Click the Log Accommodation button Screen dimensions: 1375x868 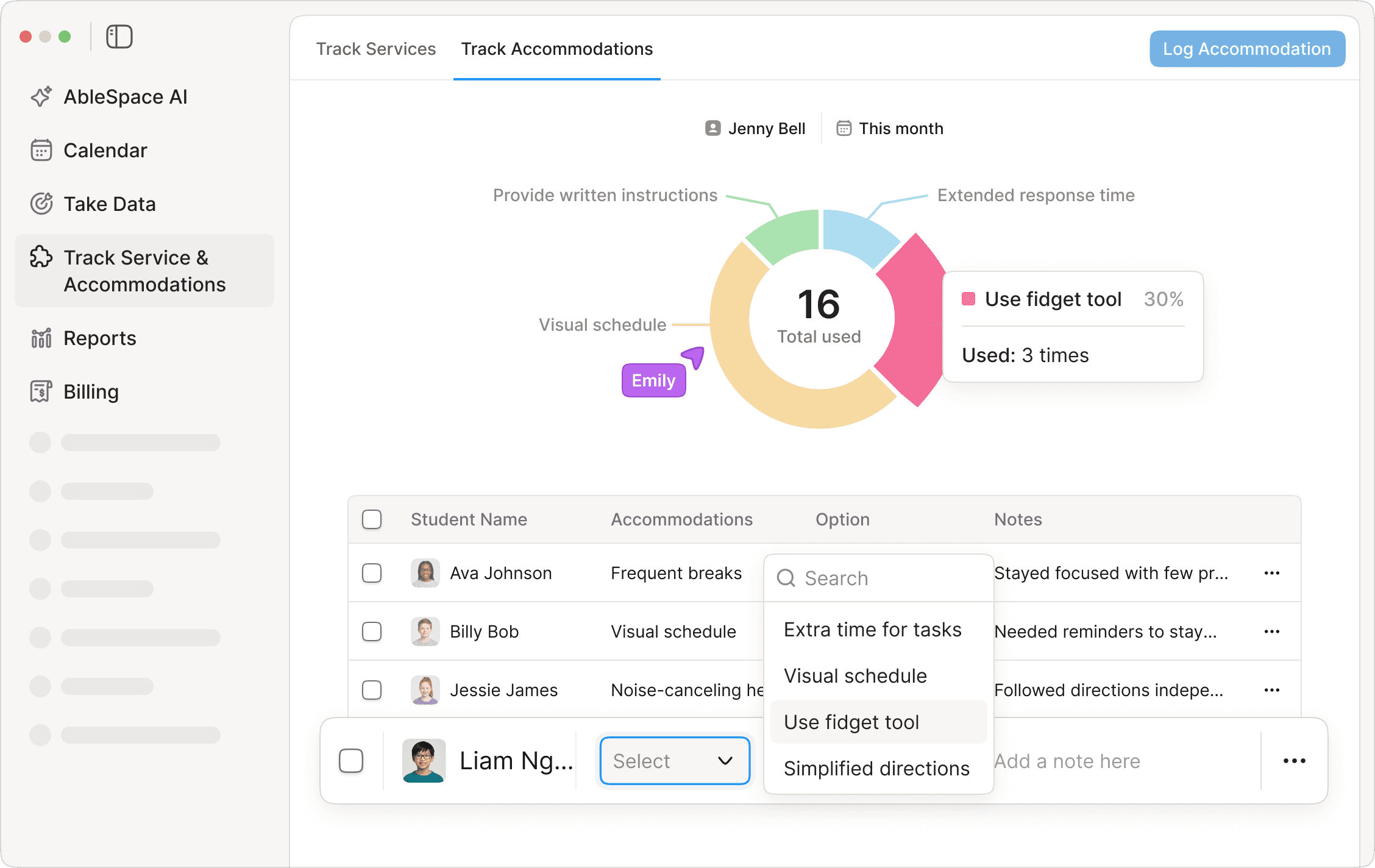click(x=1247, y=49)
